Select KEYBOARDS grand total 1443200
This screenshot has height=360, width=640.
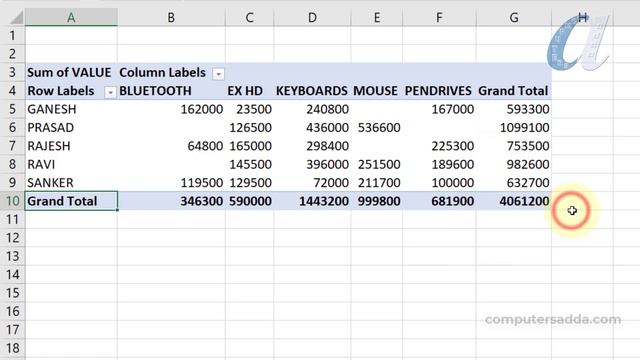[312, 201]
